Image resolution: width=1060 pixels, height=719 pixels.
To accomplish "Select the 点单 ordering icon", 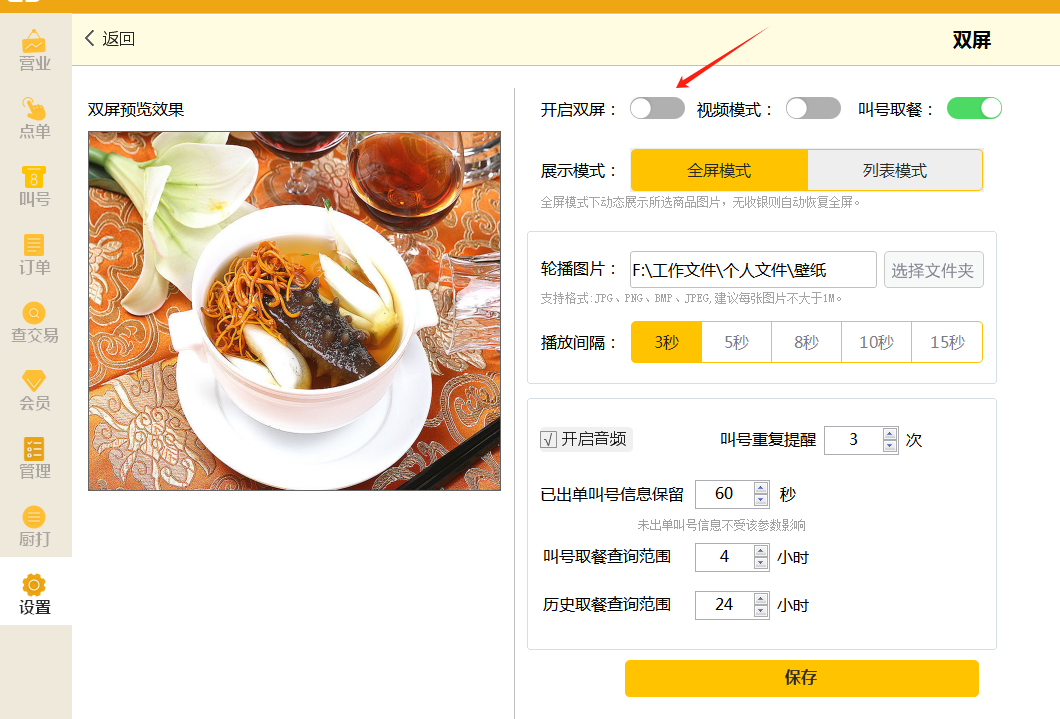I will (35, 110).
